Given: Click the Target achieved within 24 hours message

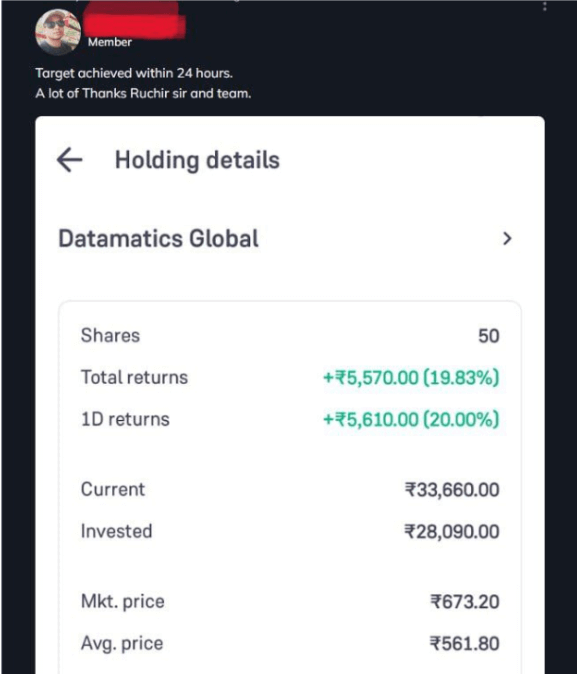Looking at the screenshot, I should [x=134, y=73].
